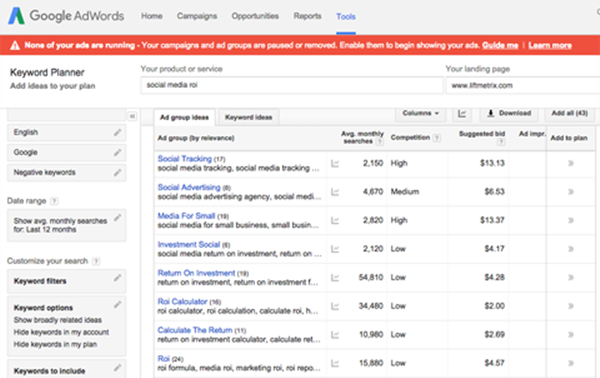
Task: Open Media For Small ad group link
Action: (186, 216)
